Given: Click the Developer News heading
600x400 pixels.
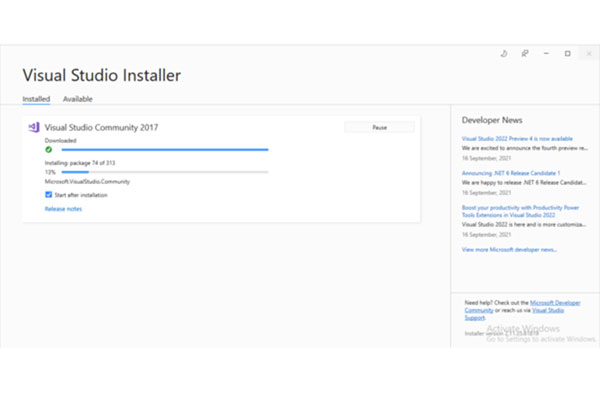Looking at the screenshot, I should pyautogui.click(x=492, y=120).
